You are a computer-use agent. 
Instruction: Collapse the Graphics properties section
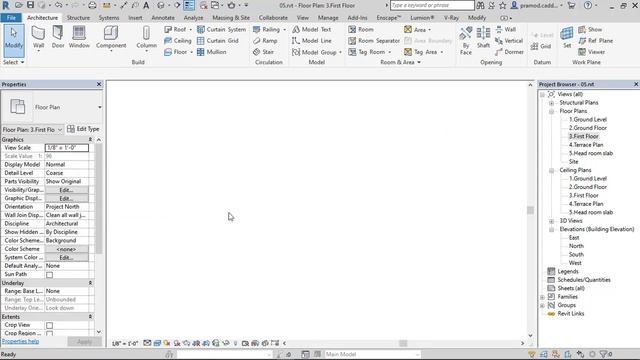(x=90, y=140)
